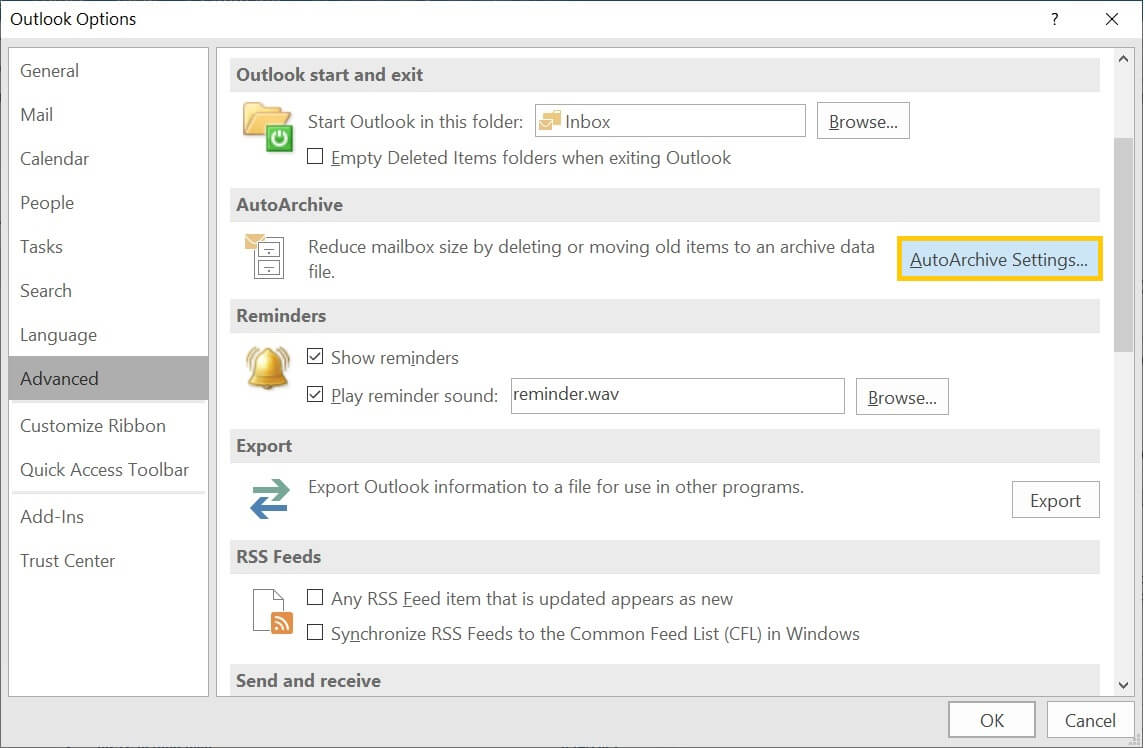
Task: Click the scroll down arrow
Action: [1123, 685]
